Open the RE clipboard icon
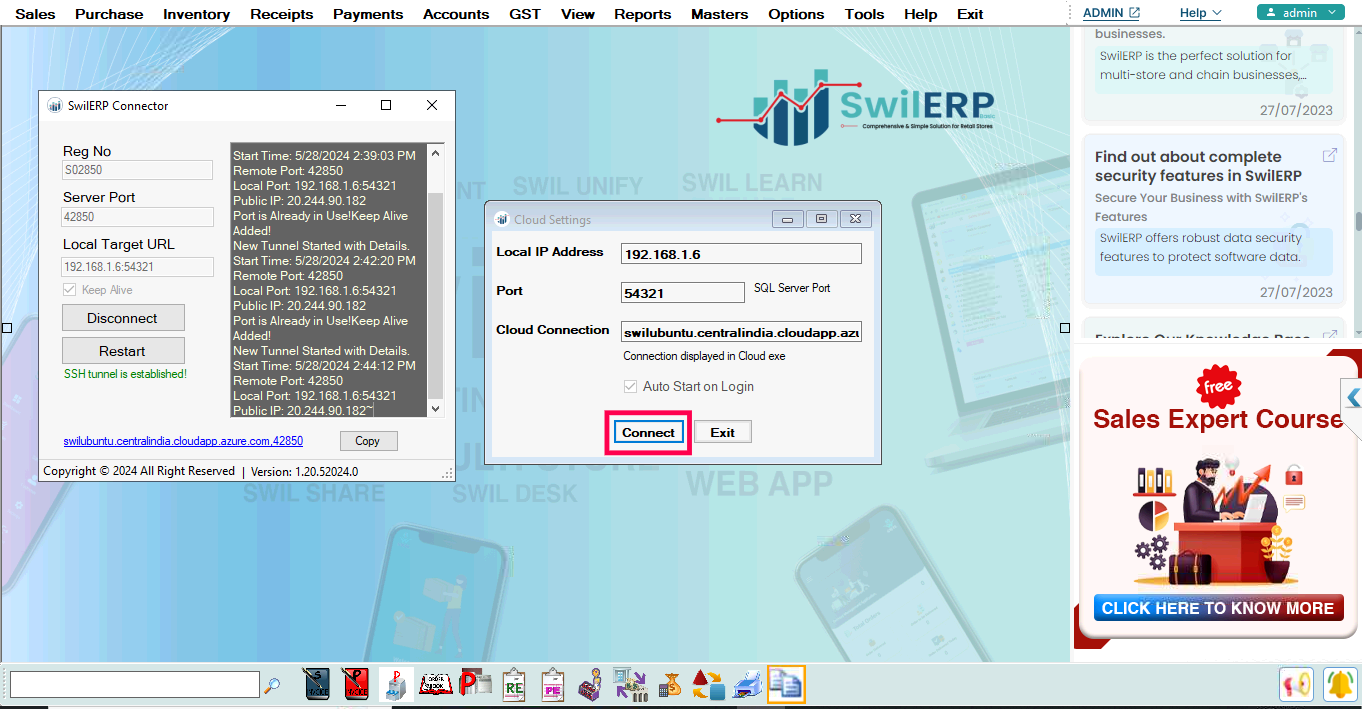This screenshot has width=1362, height=709. click(515, 684)
